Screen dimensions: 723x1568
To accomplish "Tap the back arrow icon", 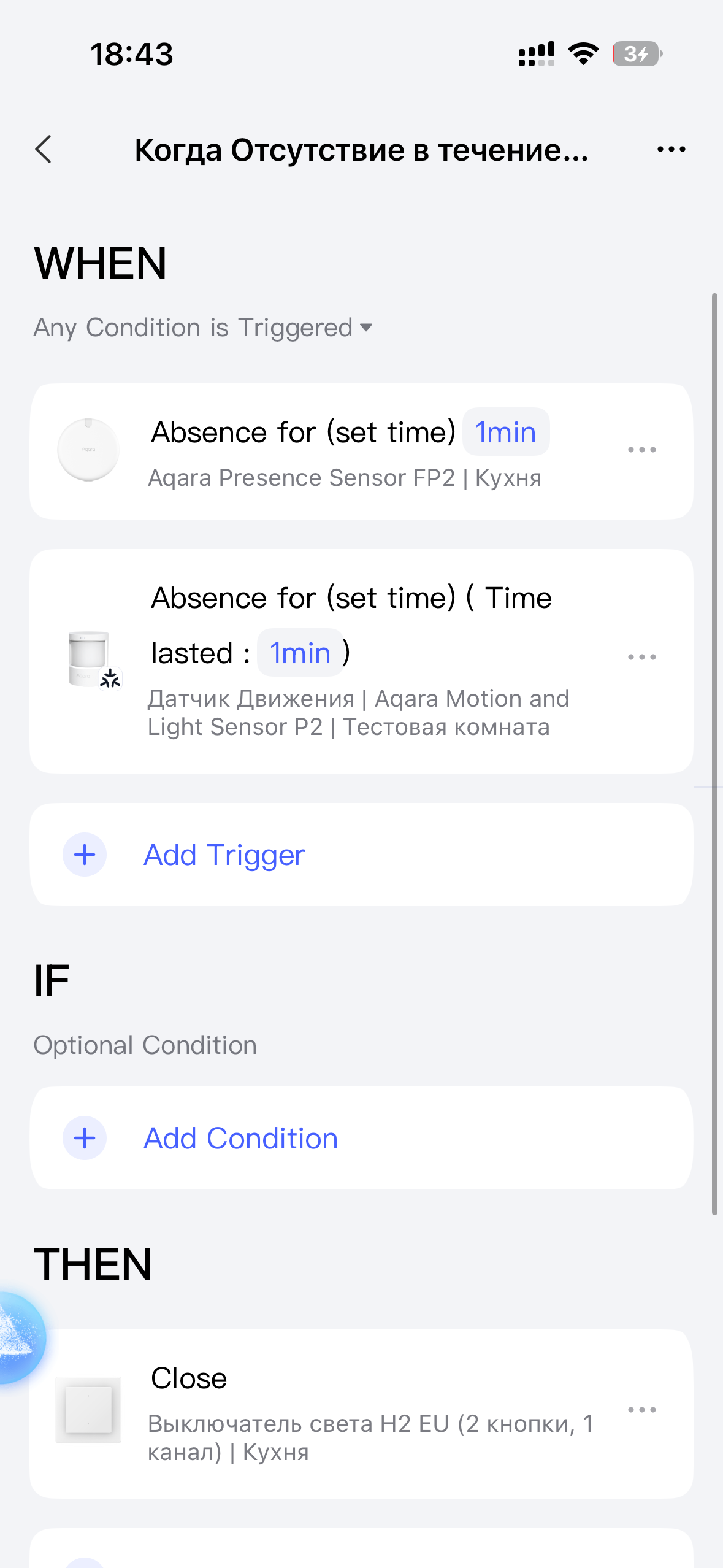I will point(44,149).
